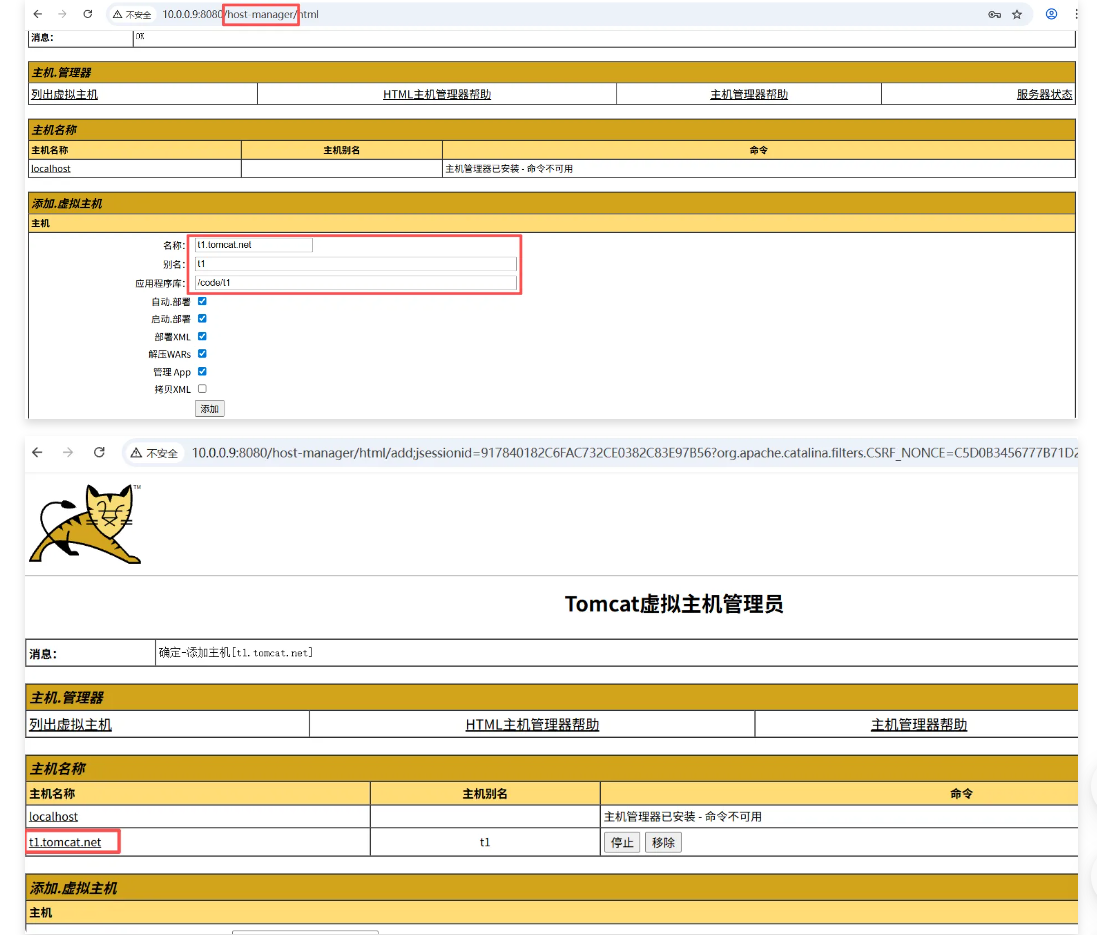1097x935 pixels.
Task: Stop the t1.tomcat.net host with 停止
Action: point(622,843)
